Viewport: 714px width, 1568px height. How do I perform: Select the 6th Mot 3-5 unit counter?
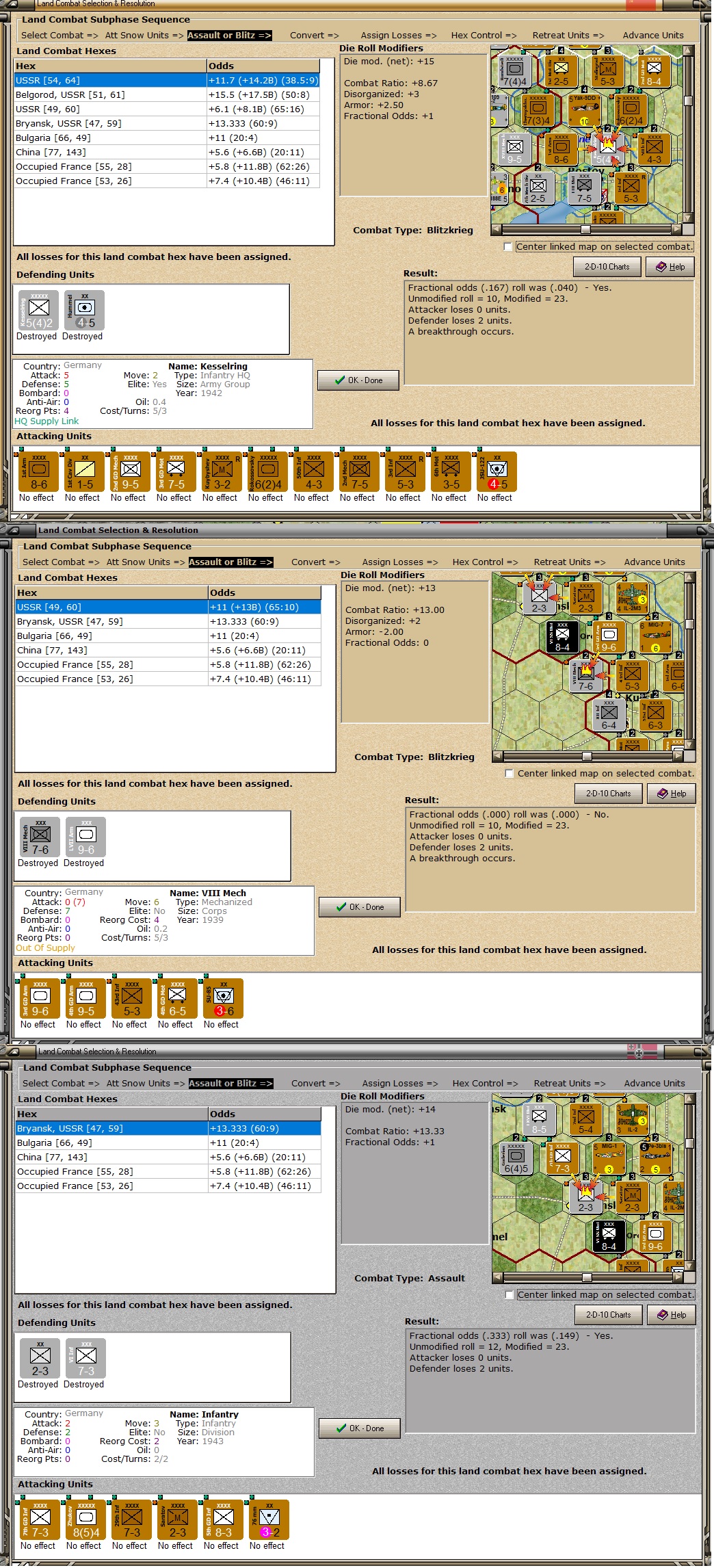(x=451, y=471)
